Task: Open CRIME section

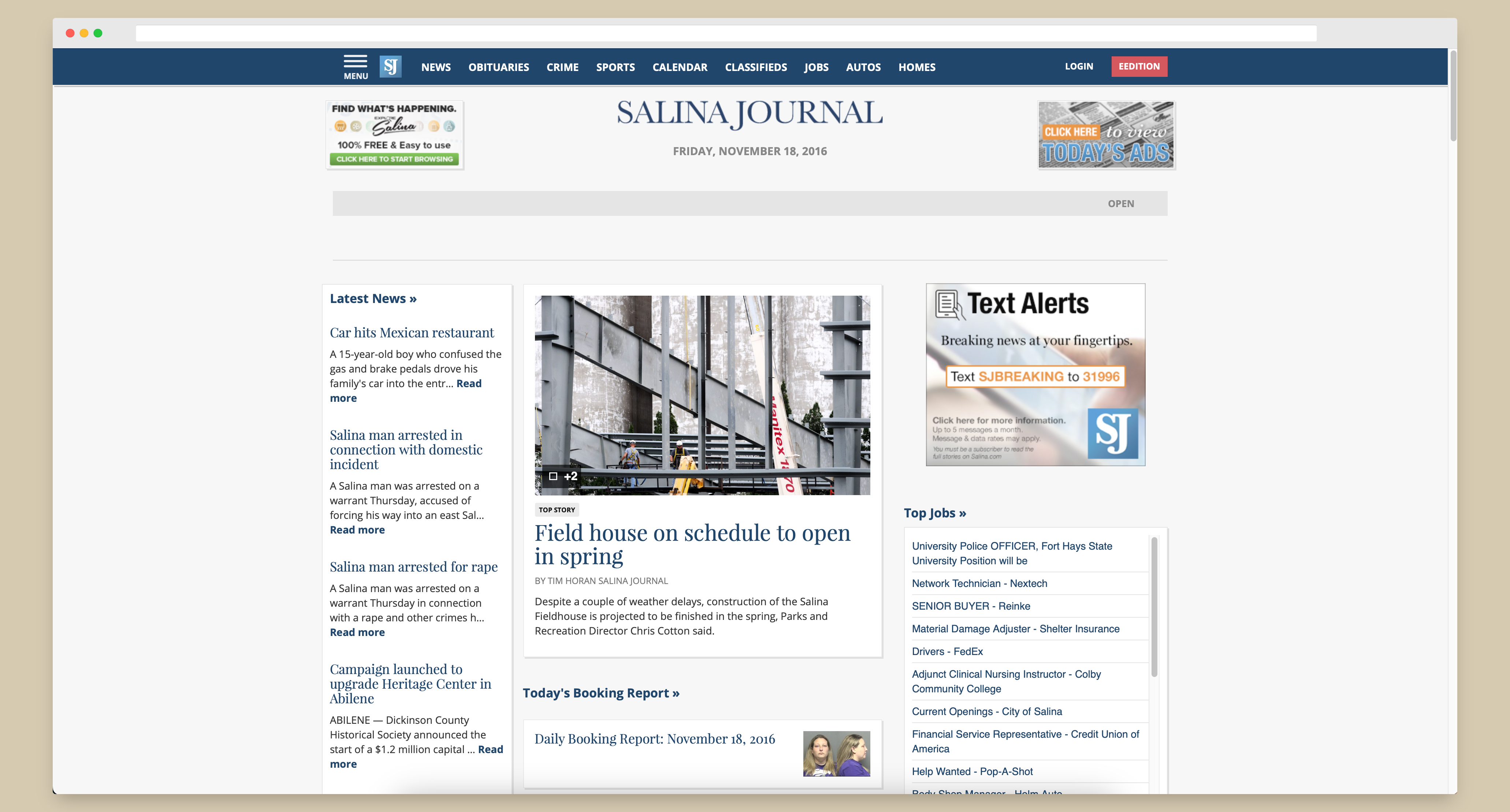Action: point(562,67)
